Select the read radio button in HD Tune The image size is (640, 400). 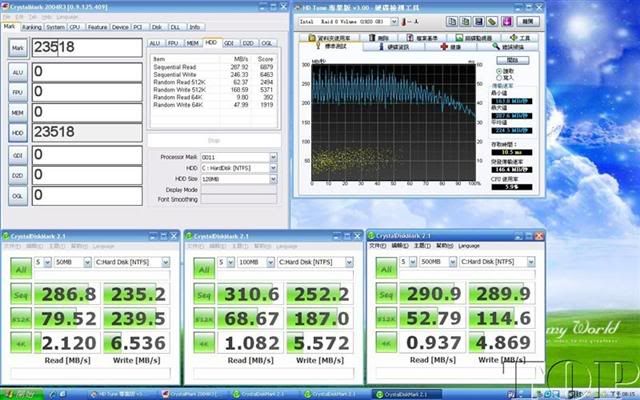click(x=499, y=71)
